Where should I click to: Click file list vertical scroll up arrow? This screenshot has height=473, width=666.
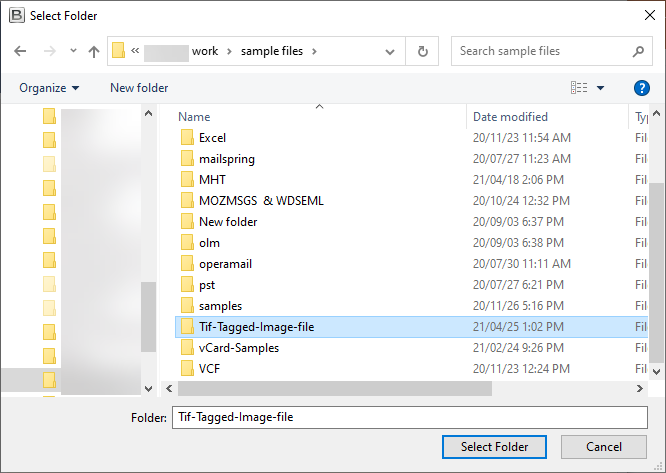tap(656, 113)
